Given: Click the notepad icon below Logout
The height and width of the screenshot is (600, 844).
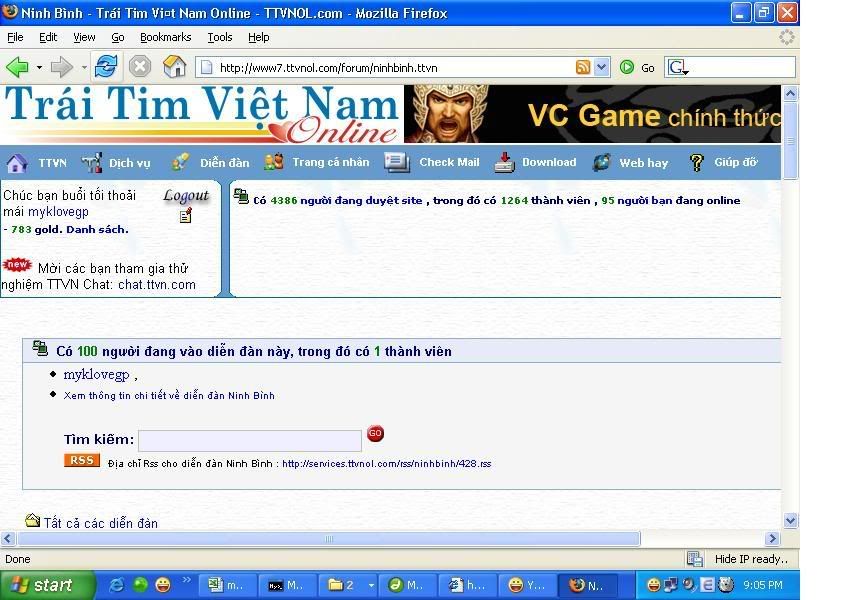Looking at the screenshot, I should point(186,216).
